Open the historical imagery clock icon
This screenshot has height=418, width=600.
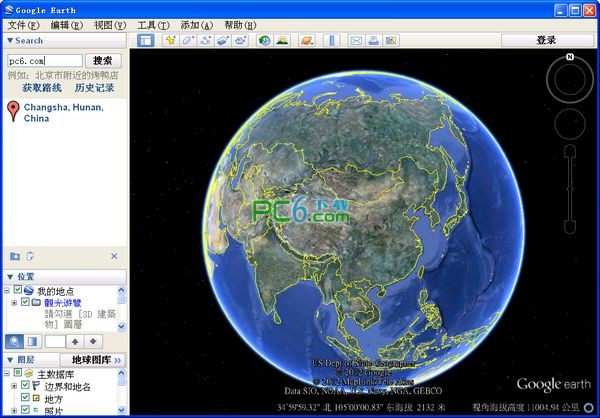pyautogui.click(x=265, y=40)
